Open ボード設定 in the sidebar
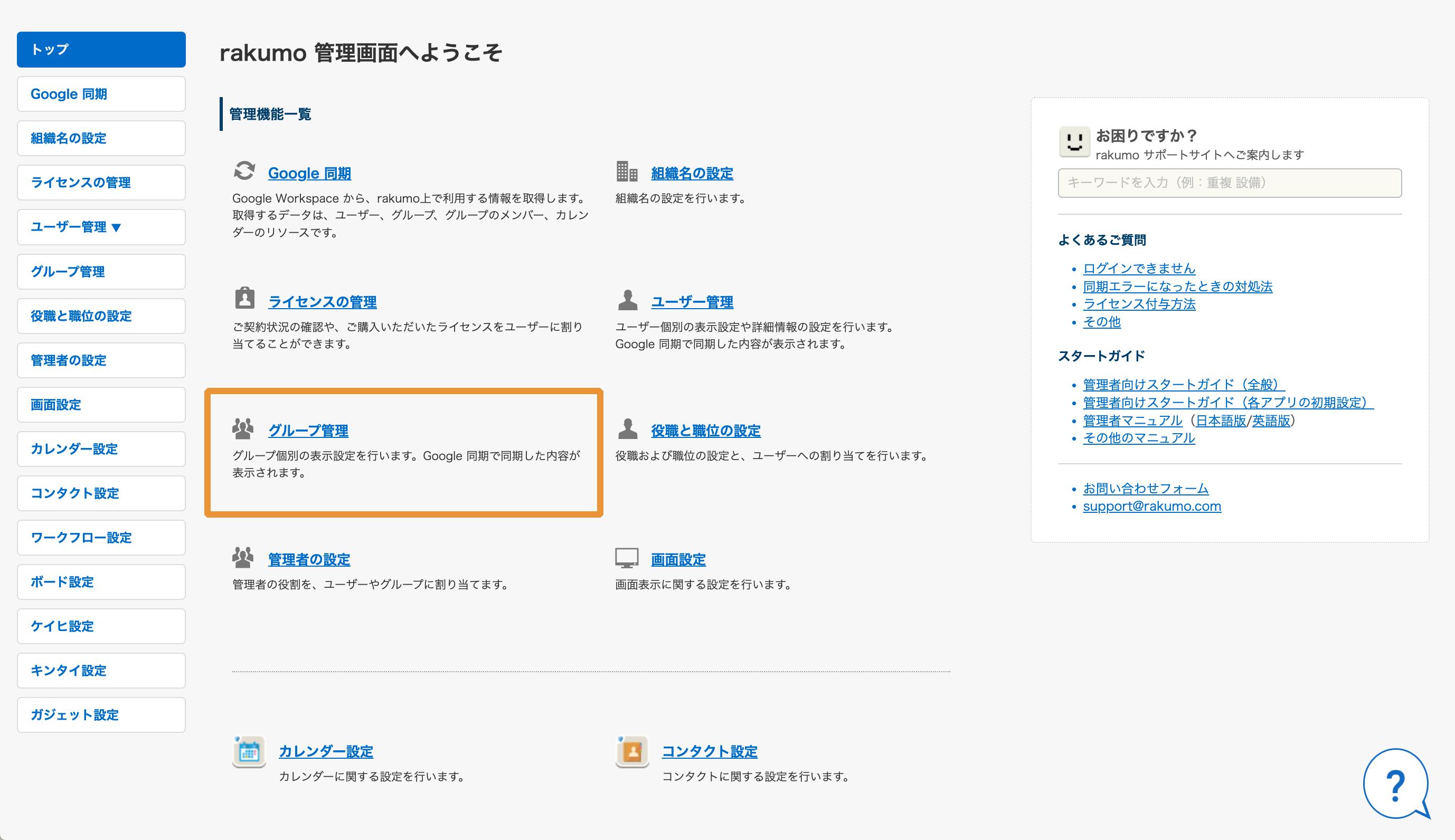Image resolution: width=1455 pixels, height=840 pixels. 101,582
